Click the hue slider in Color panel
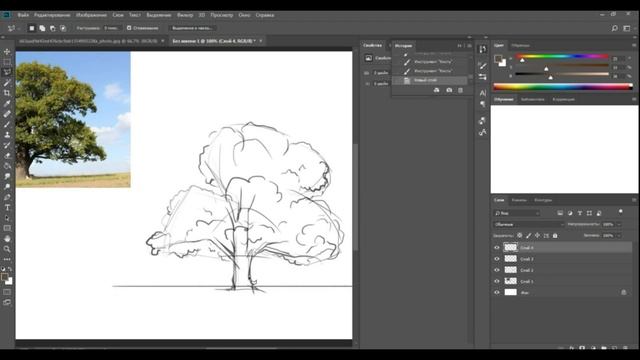Screen dimensions: 640x360 [562, 56]
